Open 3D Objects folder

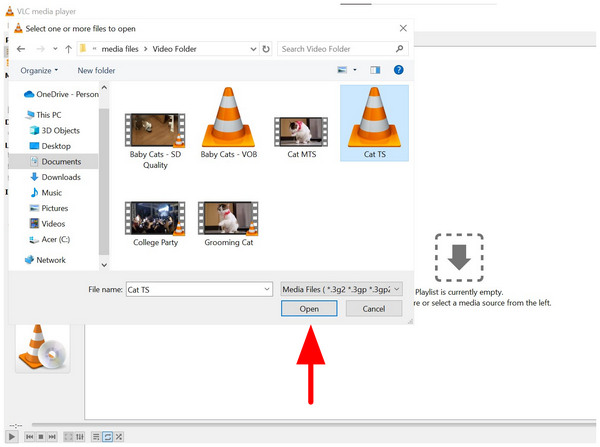click(55, 131)
